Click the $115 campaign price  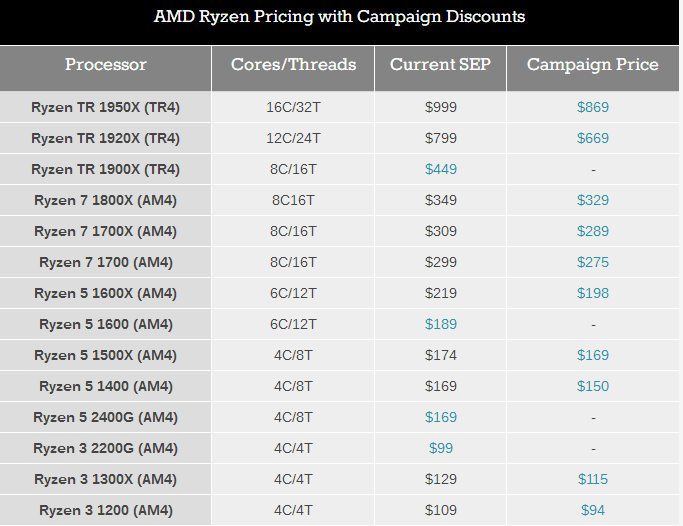(x=593, y=479)
